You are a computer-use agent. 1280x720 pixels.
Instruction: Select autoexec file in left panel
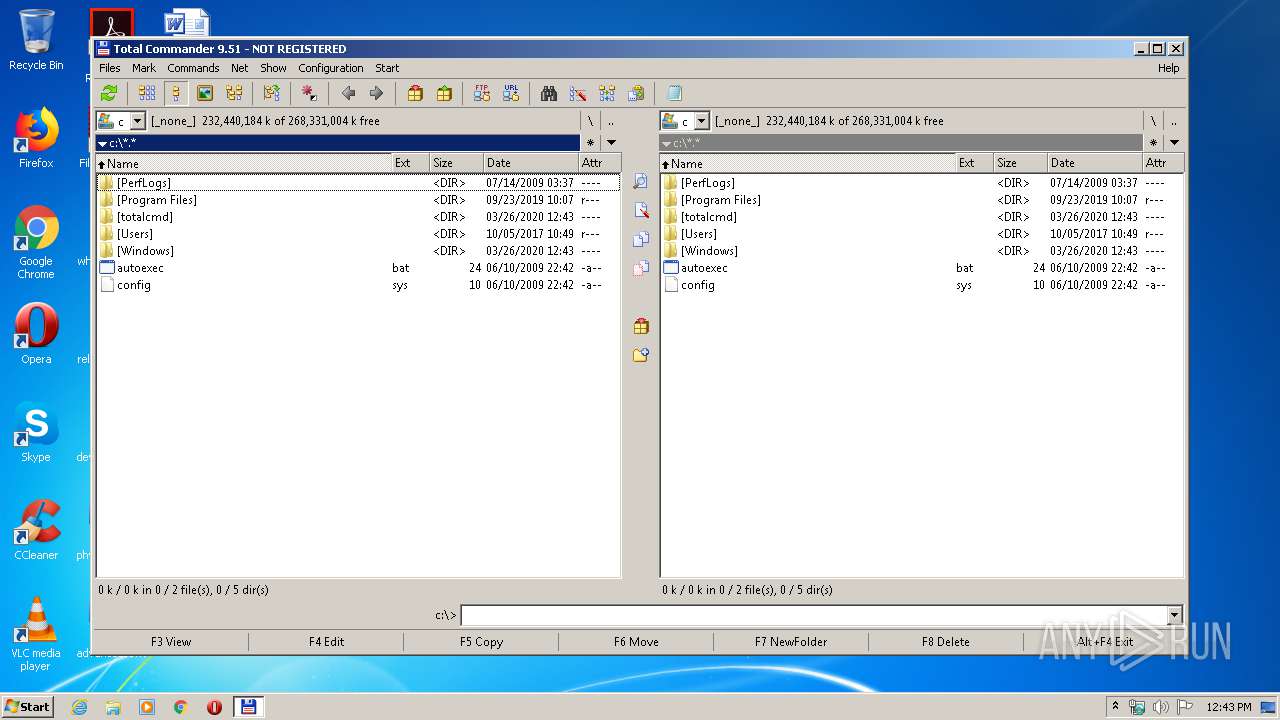click(x=357, y=268)
